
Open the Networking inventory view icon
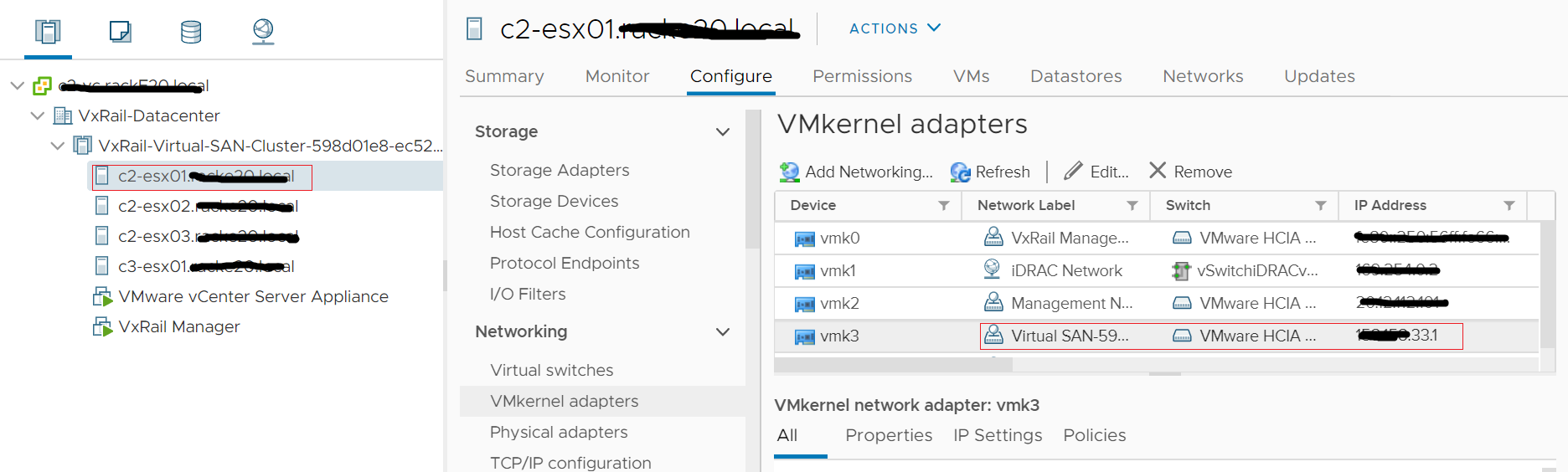263,32
